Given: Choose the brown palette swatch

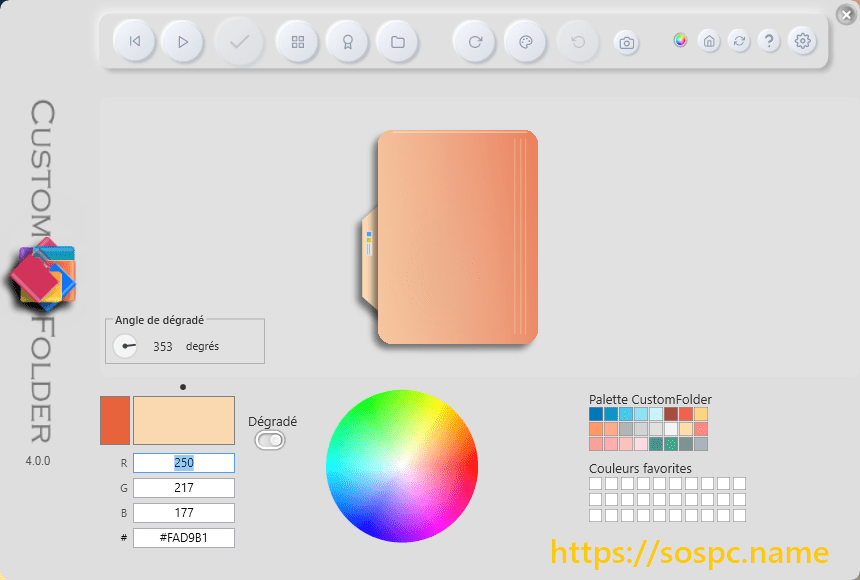Looking at the screenshot, I should (671, 414).
